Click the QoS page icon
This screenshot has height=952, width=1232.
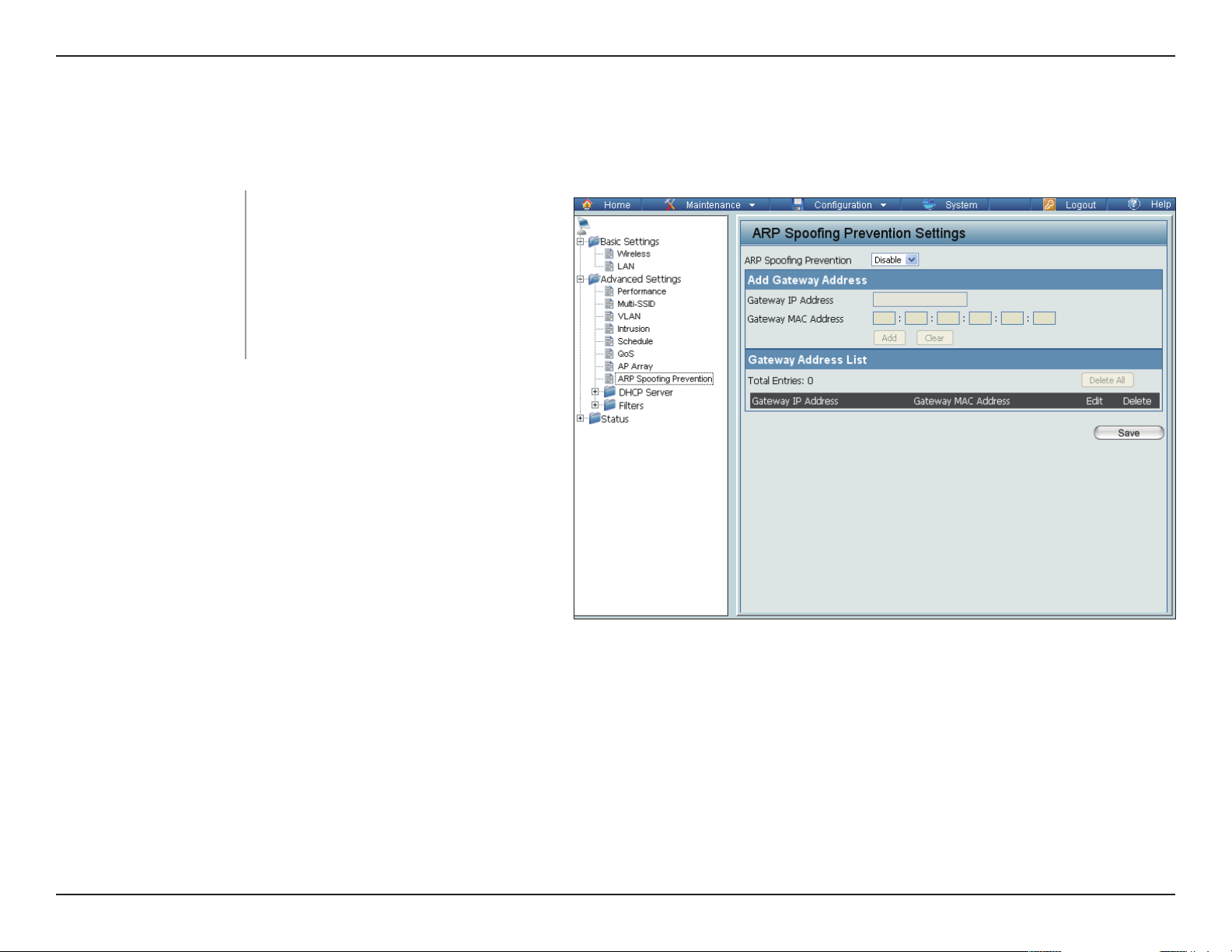pyautogui.click(x=609, y=354)
